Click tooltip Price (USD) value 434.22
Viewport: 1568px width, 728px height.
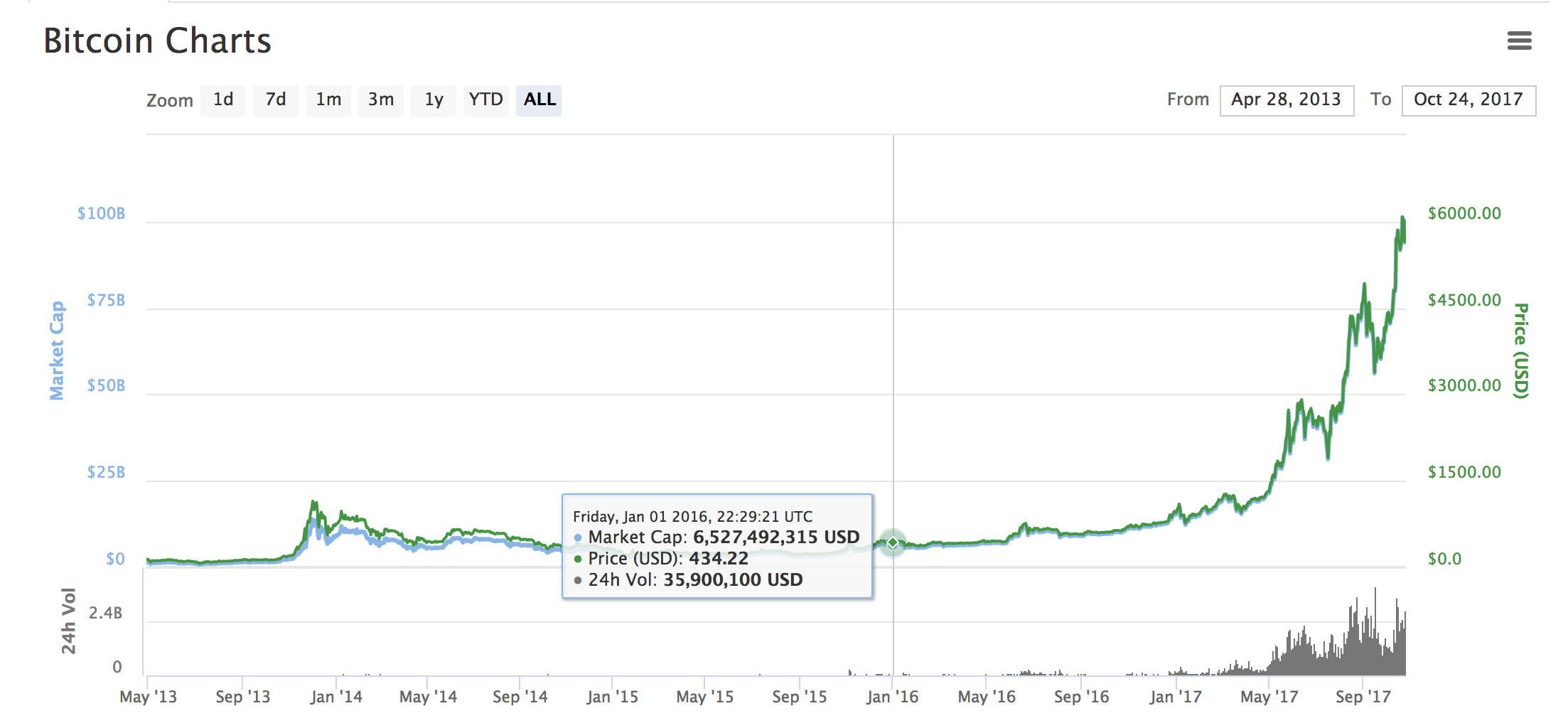point(718,559)
